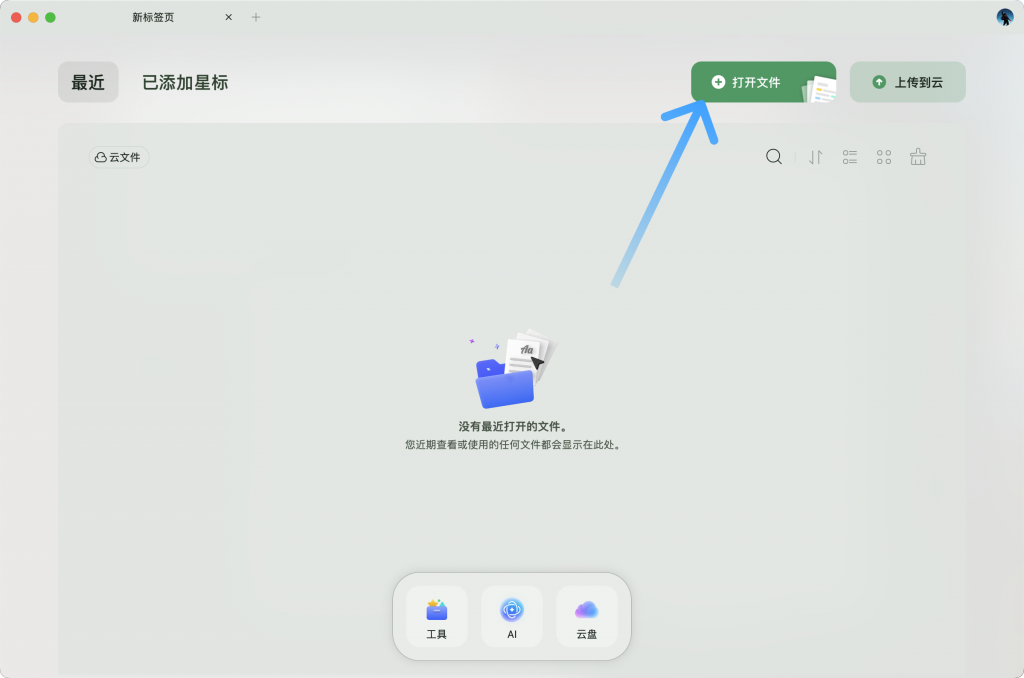This screenshot has height=678, width=1024.
Task: Select the 已添加星标 tab
Action: [185, 82]
